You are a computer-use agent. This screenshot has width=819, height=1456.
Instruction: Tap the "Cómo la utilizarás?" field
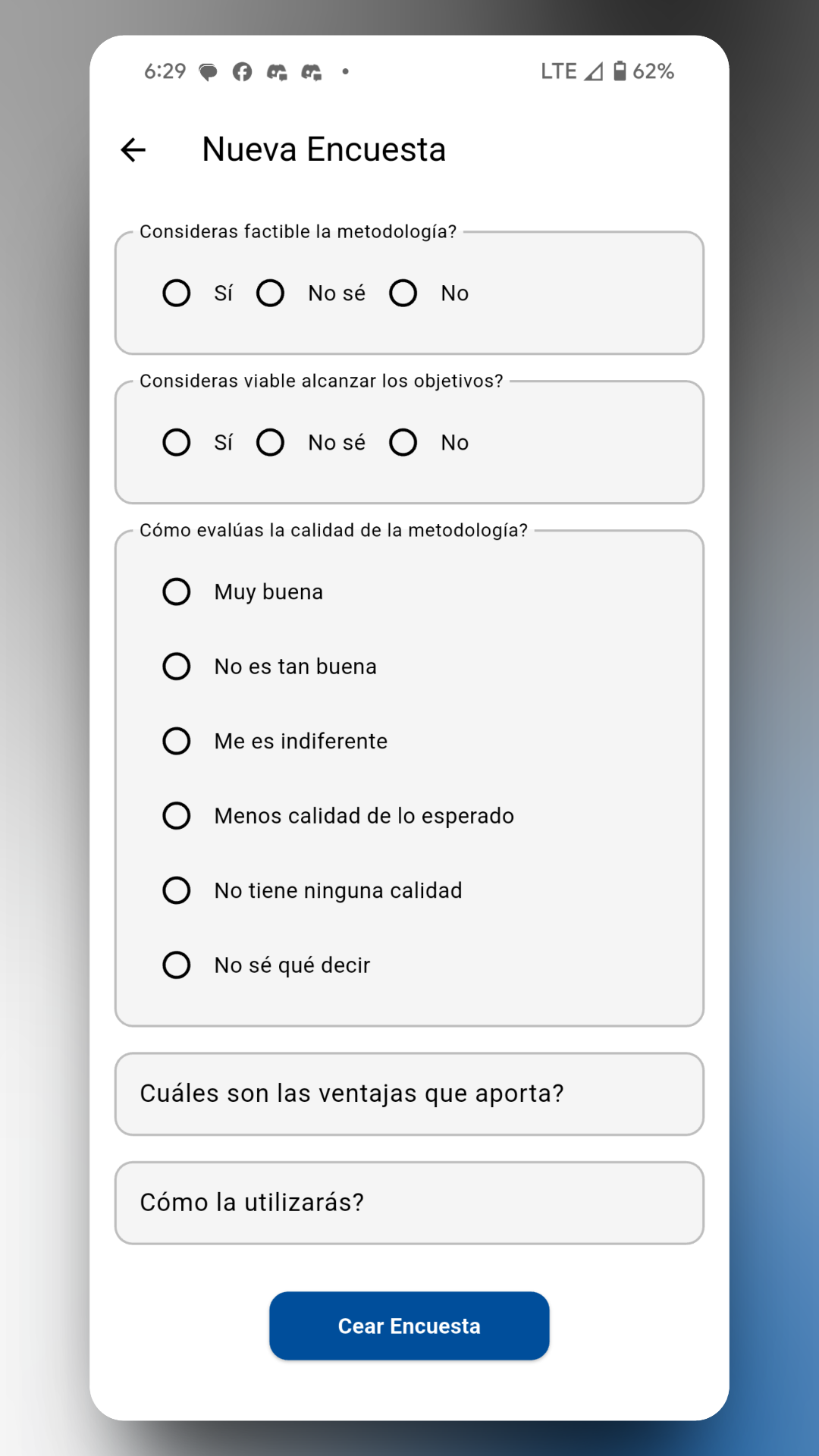coord(409,1203)
